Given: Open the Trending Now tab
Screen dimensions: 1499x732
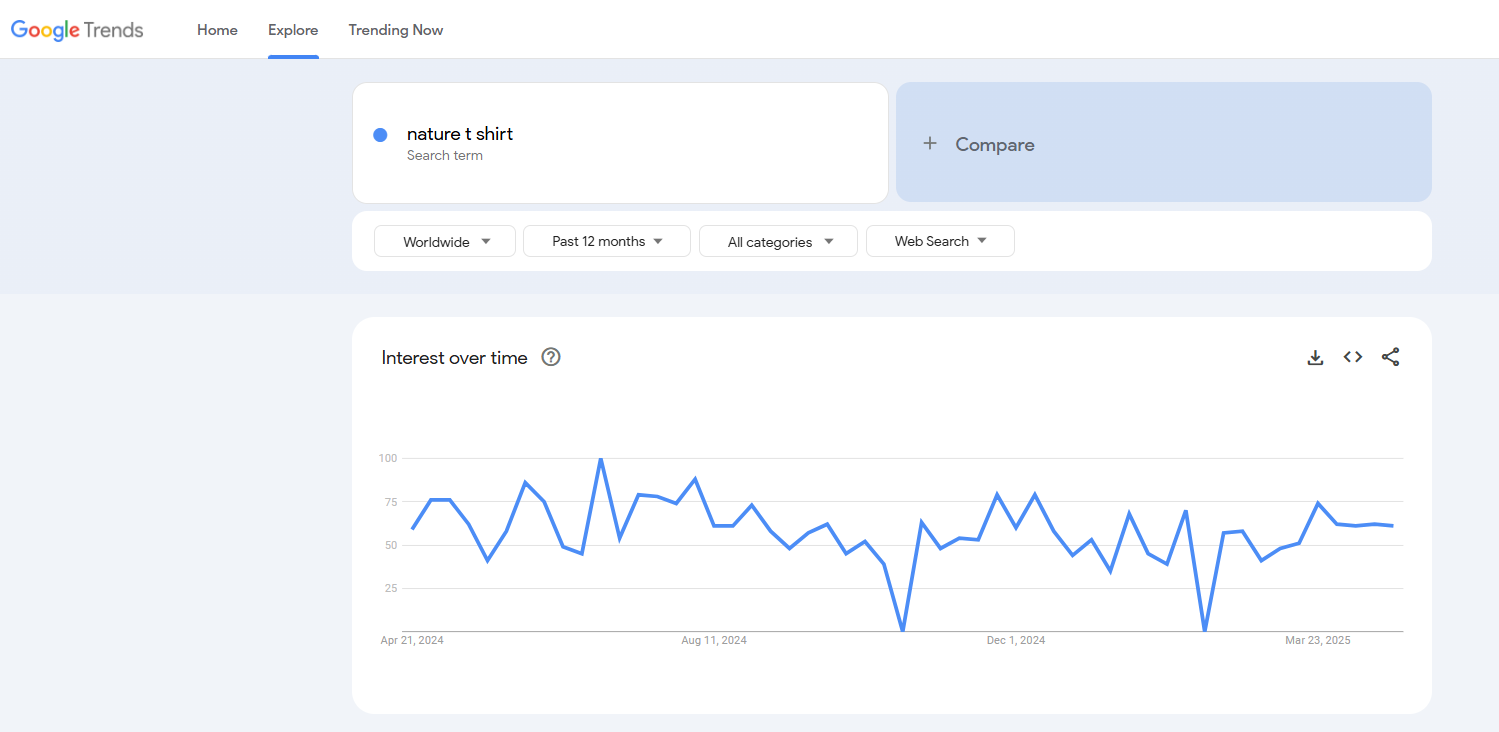Looking at the screenshot, I should [396, 30].
